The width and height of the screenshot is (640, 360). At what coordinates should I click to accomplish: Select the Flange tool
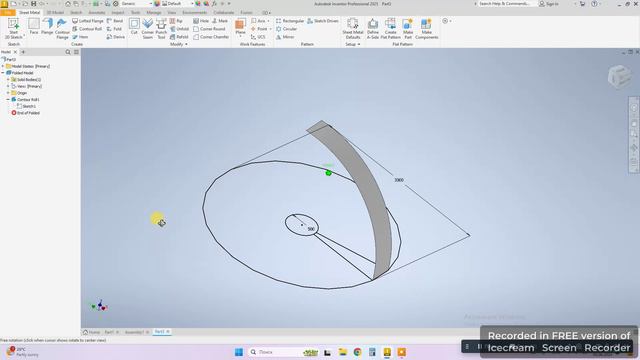click(x=47, y=27)
